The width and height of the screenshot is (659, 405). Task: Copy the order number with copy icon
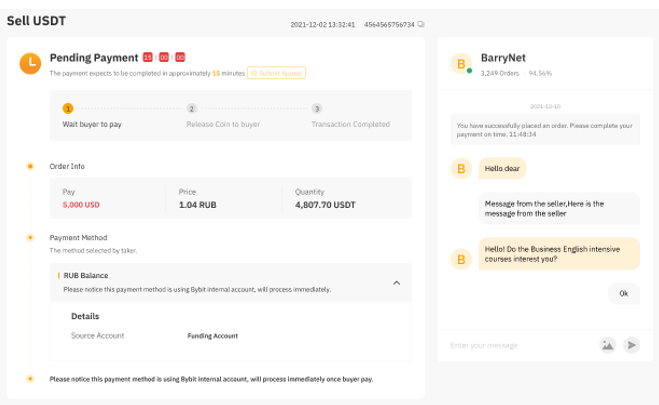click(x=421, y=23)
